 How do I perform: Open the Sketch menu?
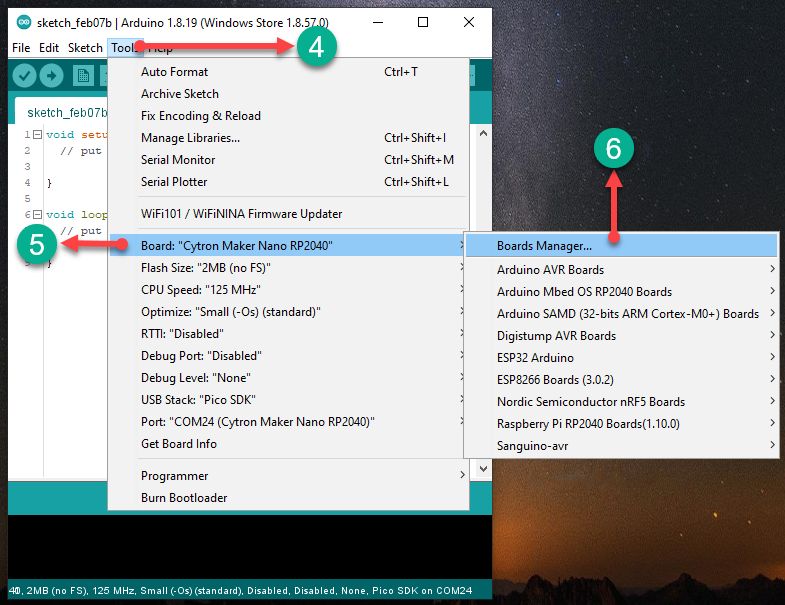click(85, 48)
